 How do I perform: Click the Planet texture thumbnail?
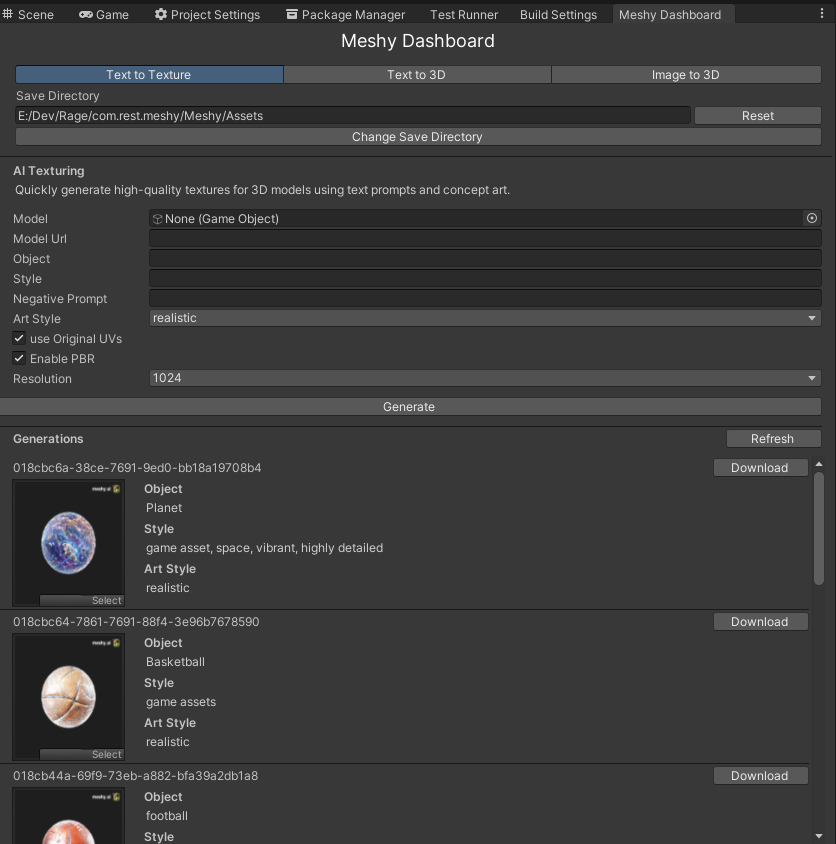click(x=68, y=542)
